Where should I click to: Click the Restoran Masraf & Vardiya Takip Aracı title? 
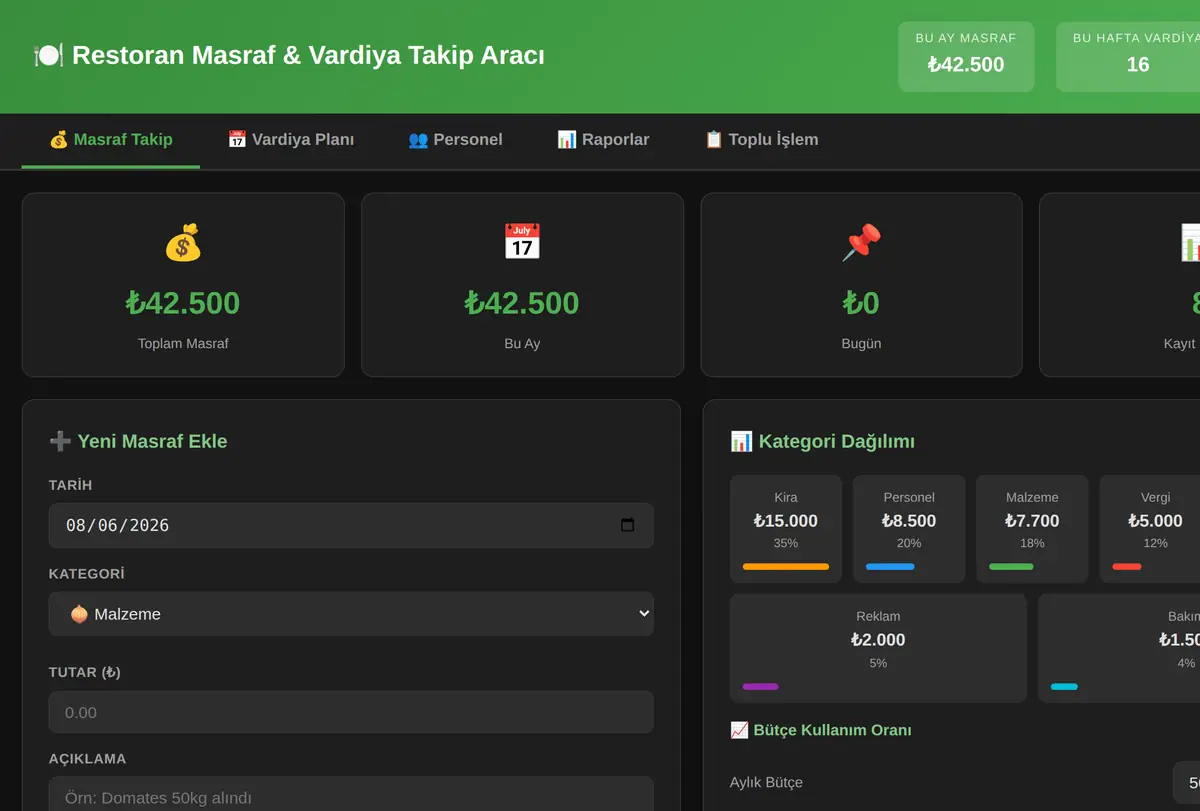pos(308,55)
